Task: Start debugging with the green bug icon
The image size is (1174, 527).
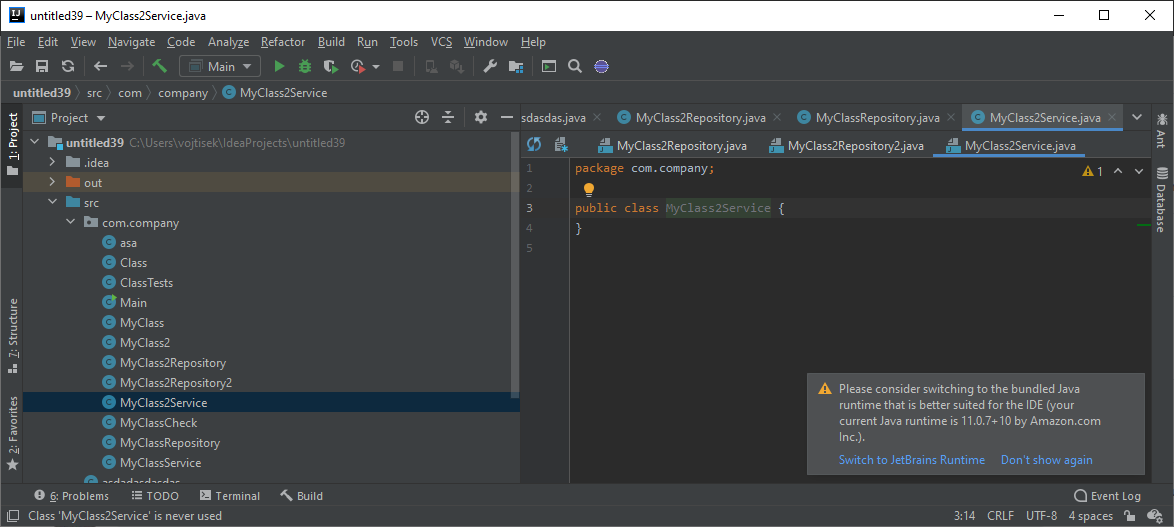Action: [305, 67]
